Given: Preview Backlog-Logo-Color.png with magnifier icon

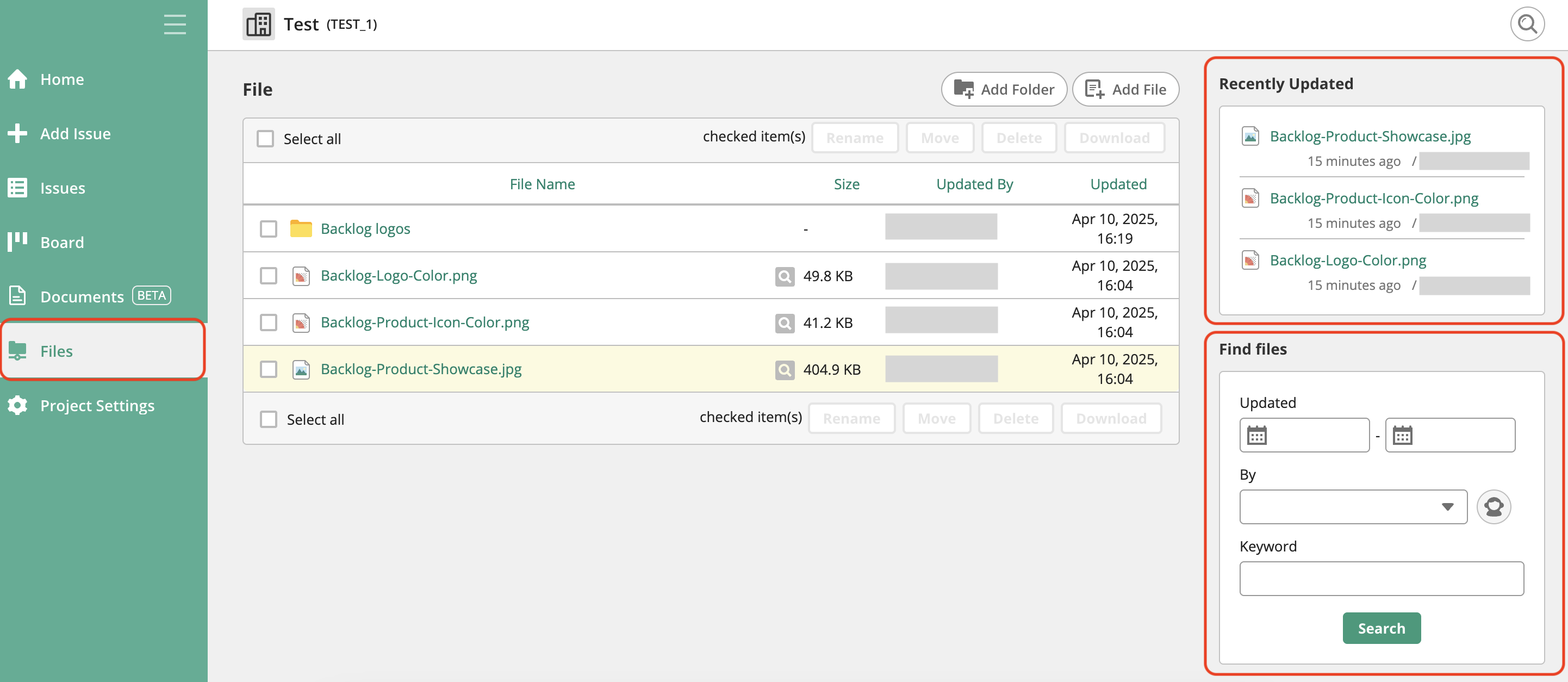Looking at the screenshot, I should click(x=785, y=276).
